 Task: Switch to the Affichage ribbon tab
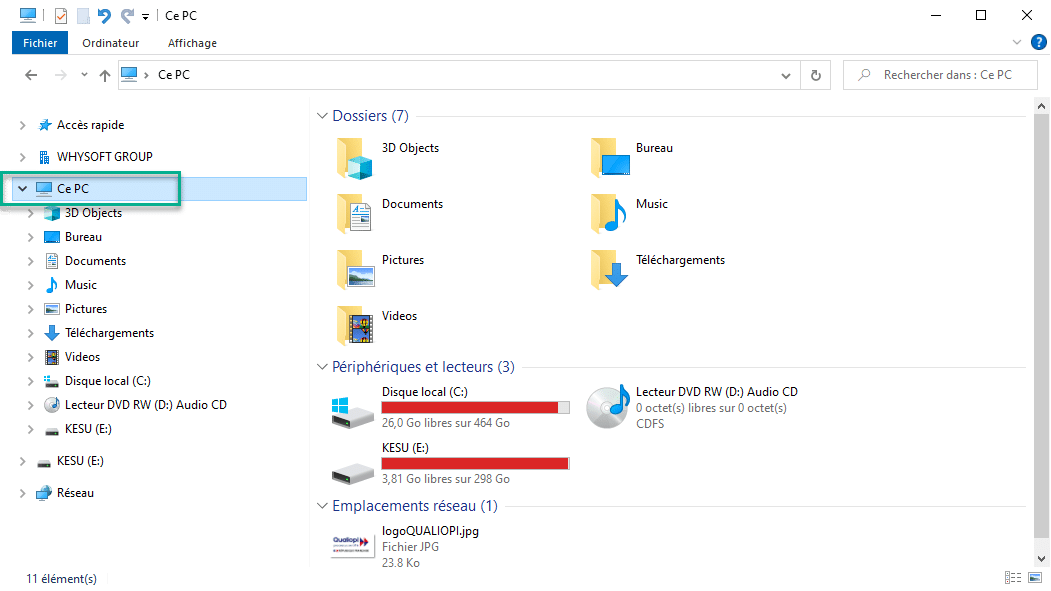pos(192,43)
